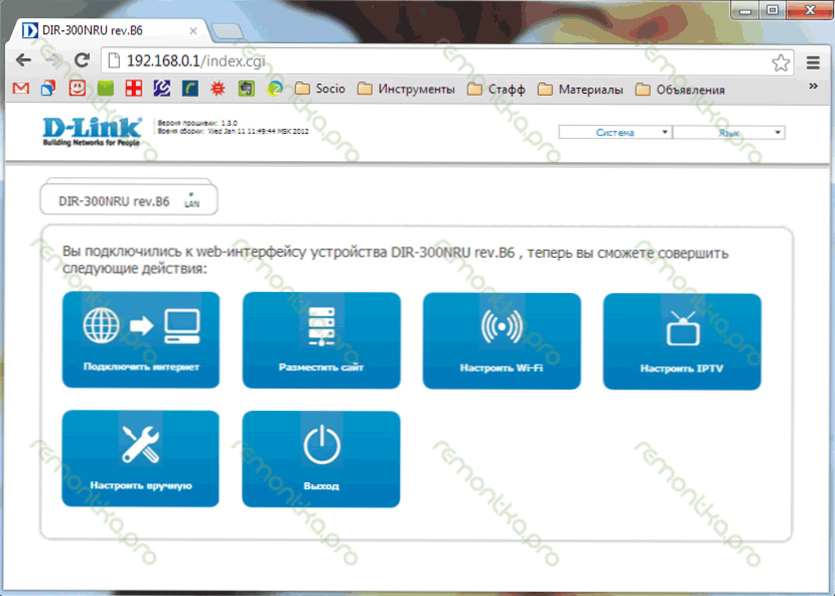
Task: Switch to the DIR-300NRU rev.B6 browser tab
Action: tap(109, 30)
